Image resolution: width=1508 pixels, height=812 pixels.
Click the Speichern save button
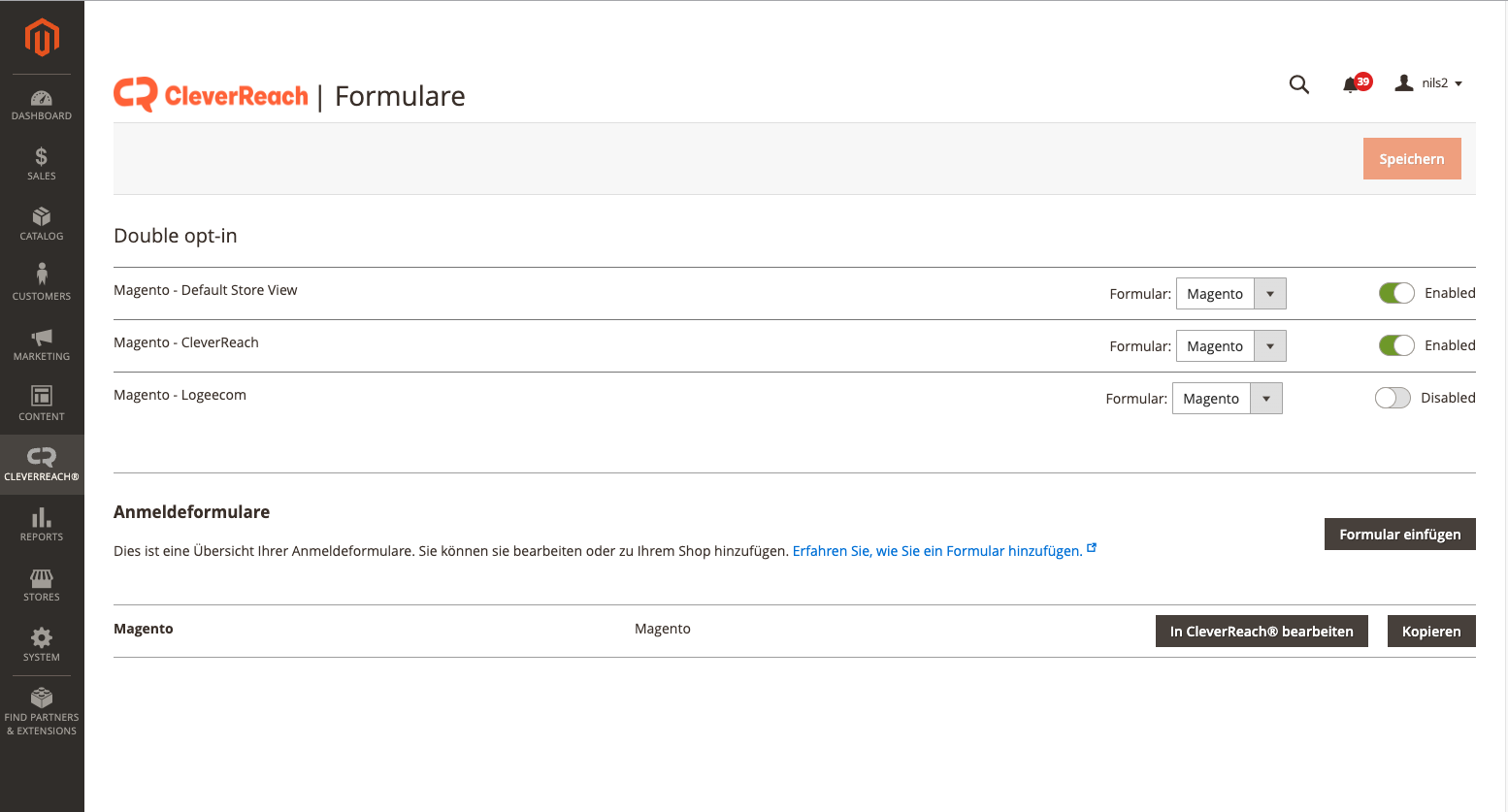tap(1412, 159)
